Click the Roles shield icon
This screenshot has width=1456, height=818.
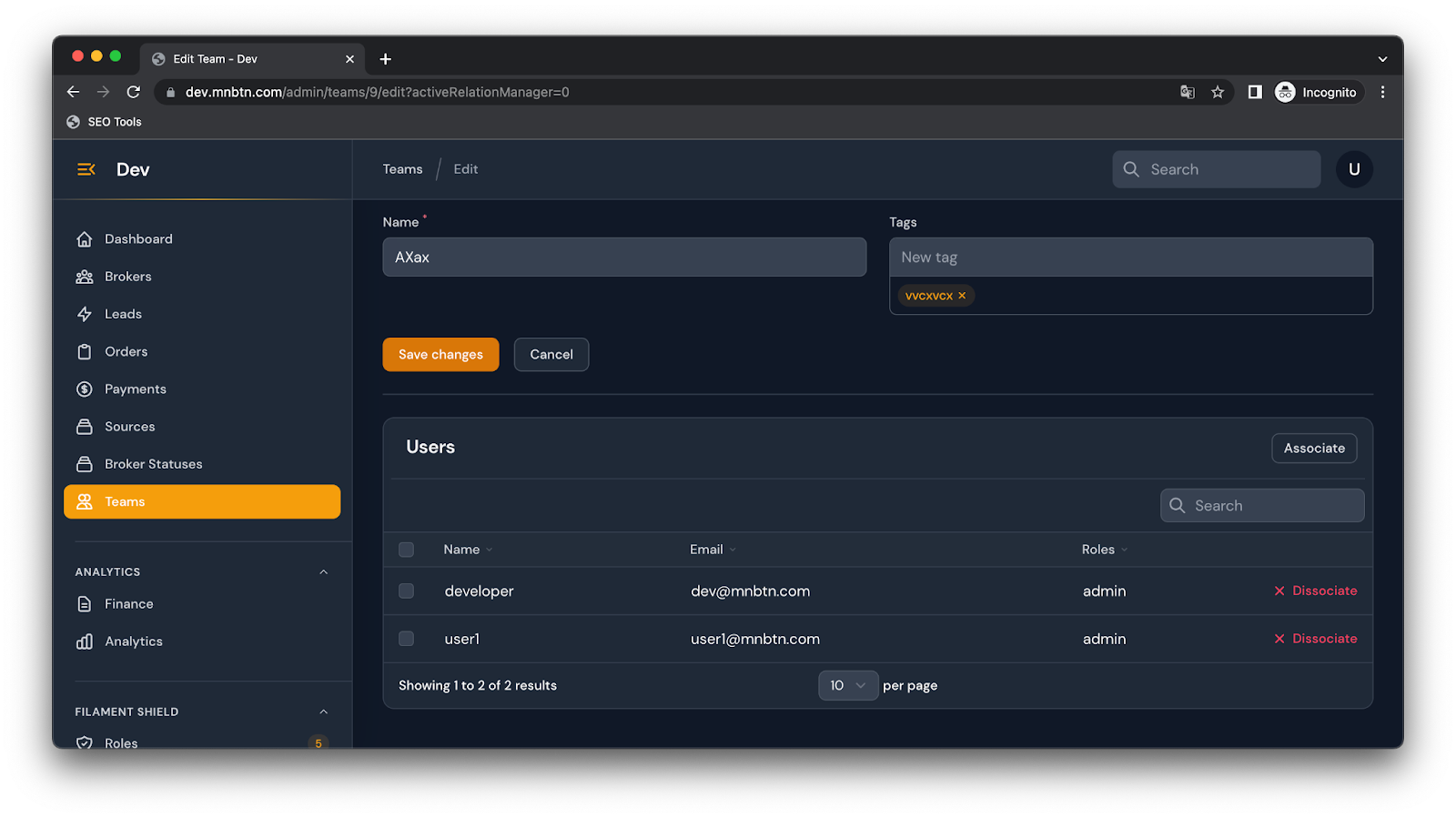pyautogui.click(x=85, y=742)
